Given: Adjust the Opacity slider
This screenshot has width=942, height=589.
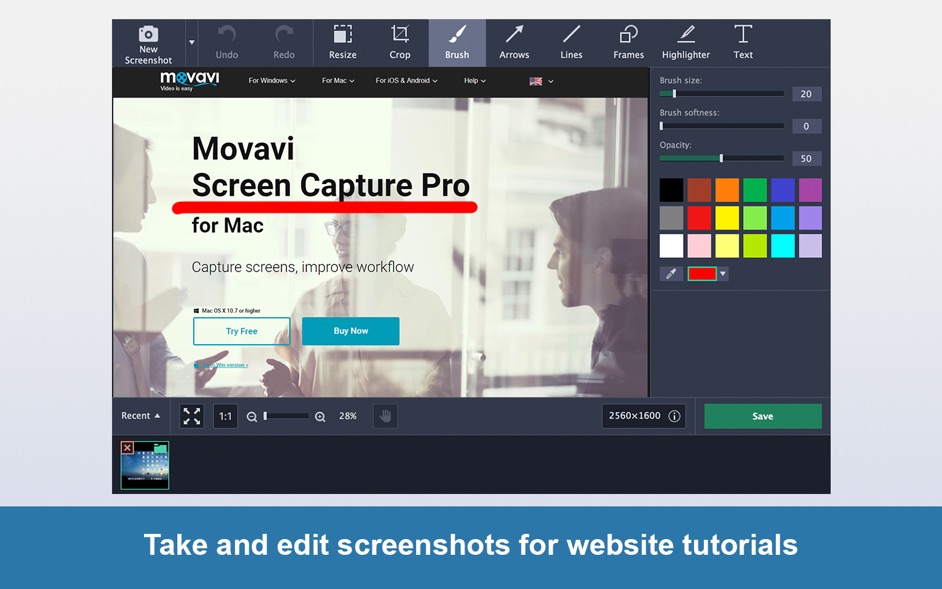Looking at the screenshot, I should point(722,159).
